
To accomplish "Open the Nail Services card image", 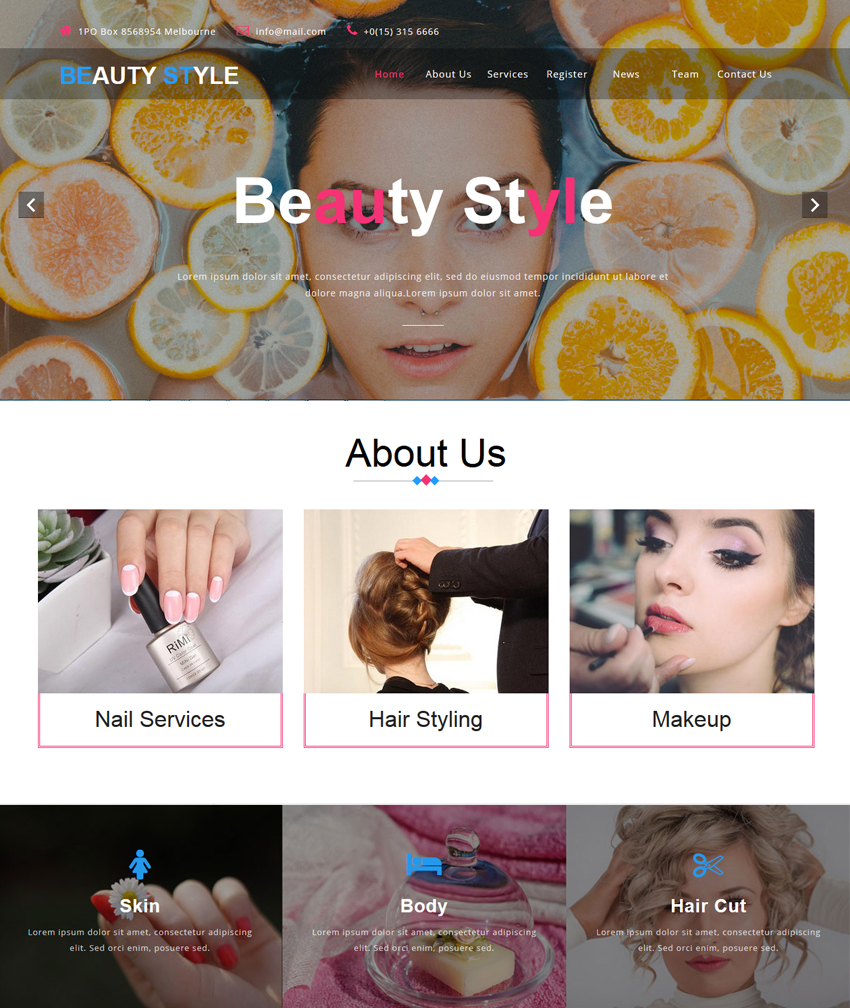I will click(x=160, y=601).
